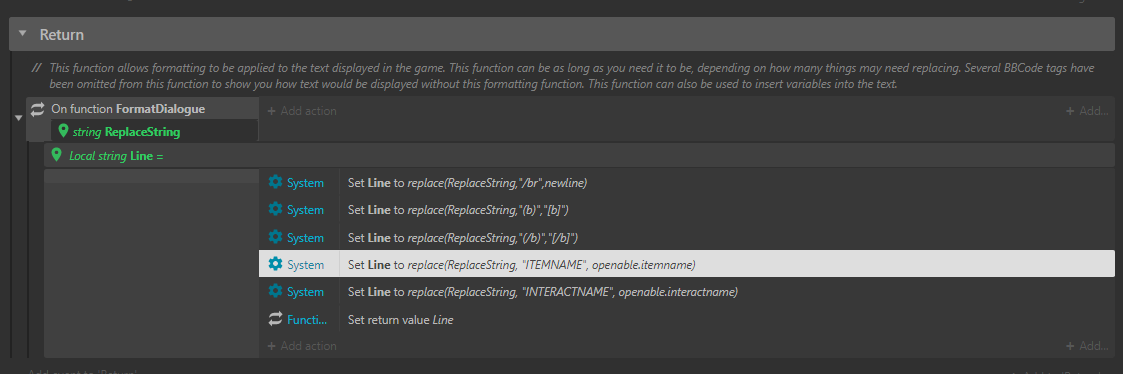Screen dimensions: 1123x374
Task: Click Function icon on Set return value row
Action: point(275,319)
